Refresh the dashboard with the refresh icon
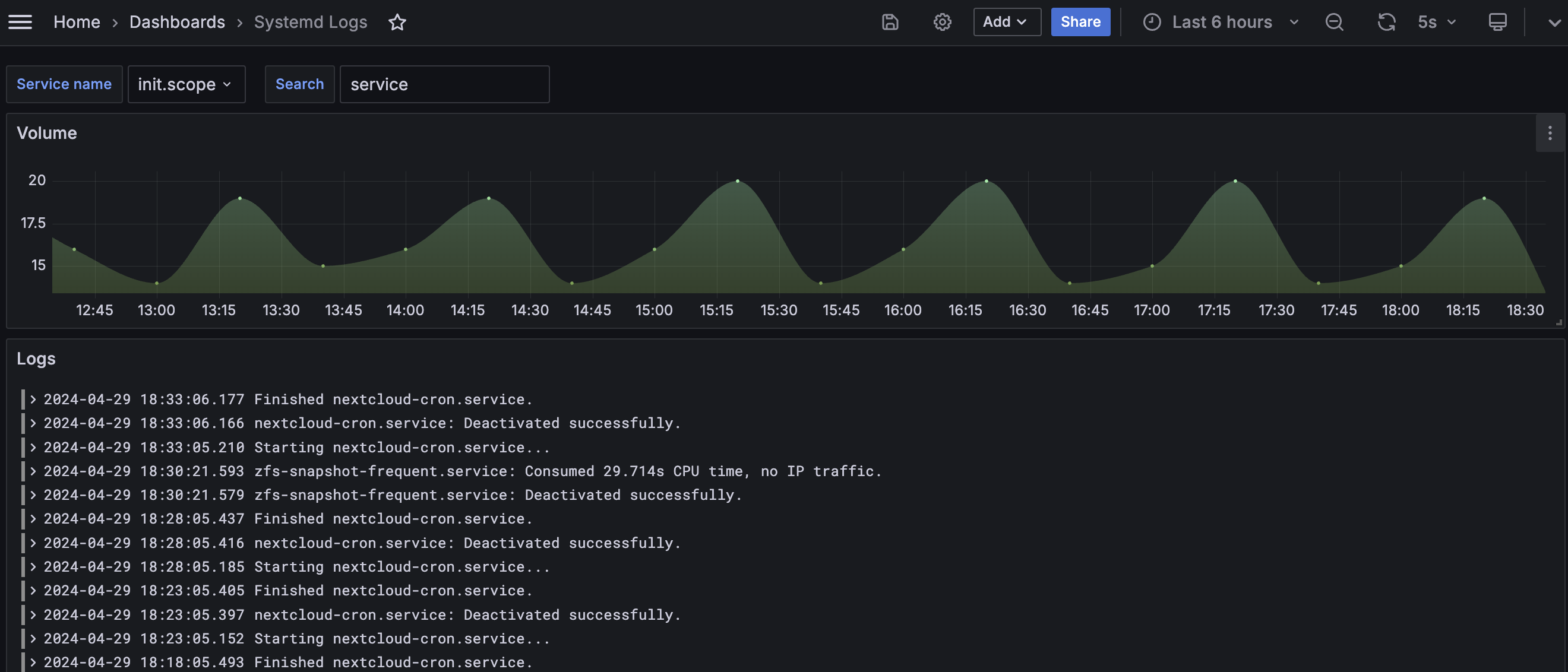 click(x=1387, y=22)
